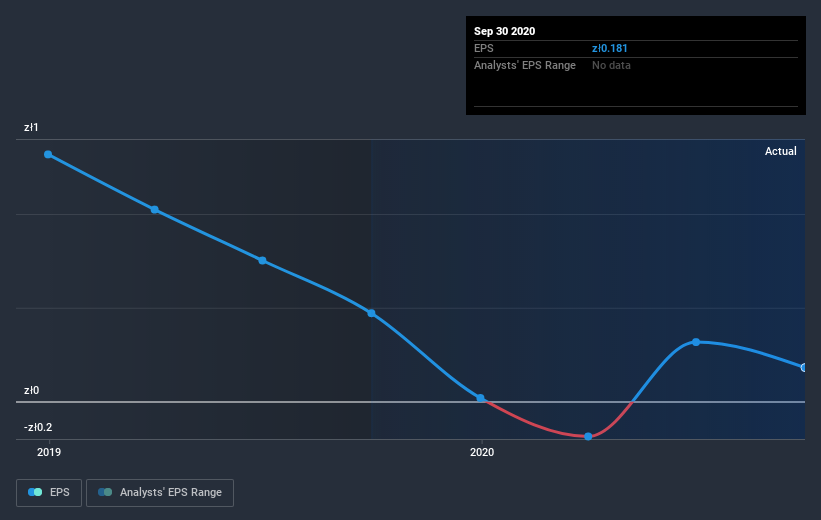
Task: Select the lowest negative EPS data point
Action: click(x=588, y=436)
